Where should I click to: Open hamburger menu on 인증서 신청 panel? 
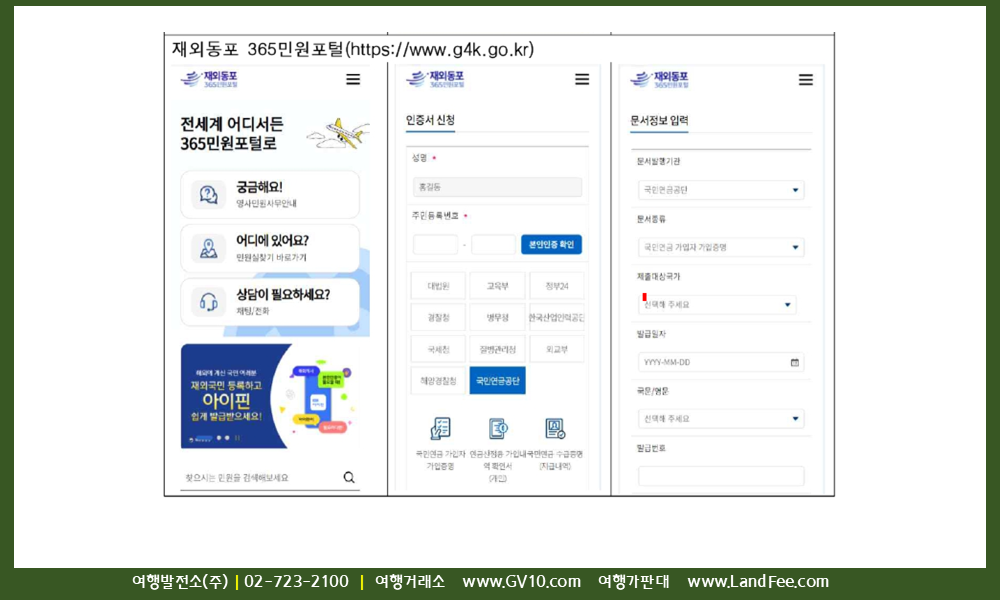click(x=582, y=80)
